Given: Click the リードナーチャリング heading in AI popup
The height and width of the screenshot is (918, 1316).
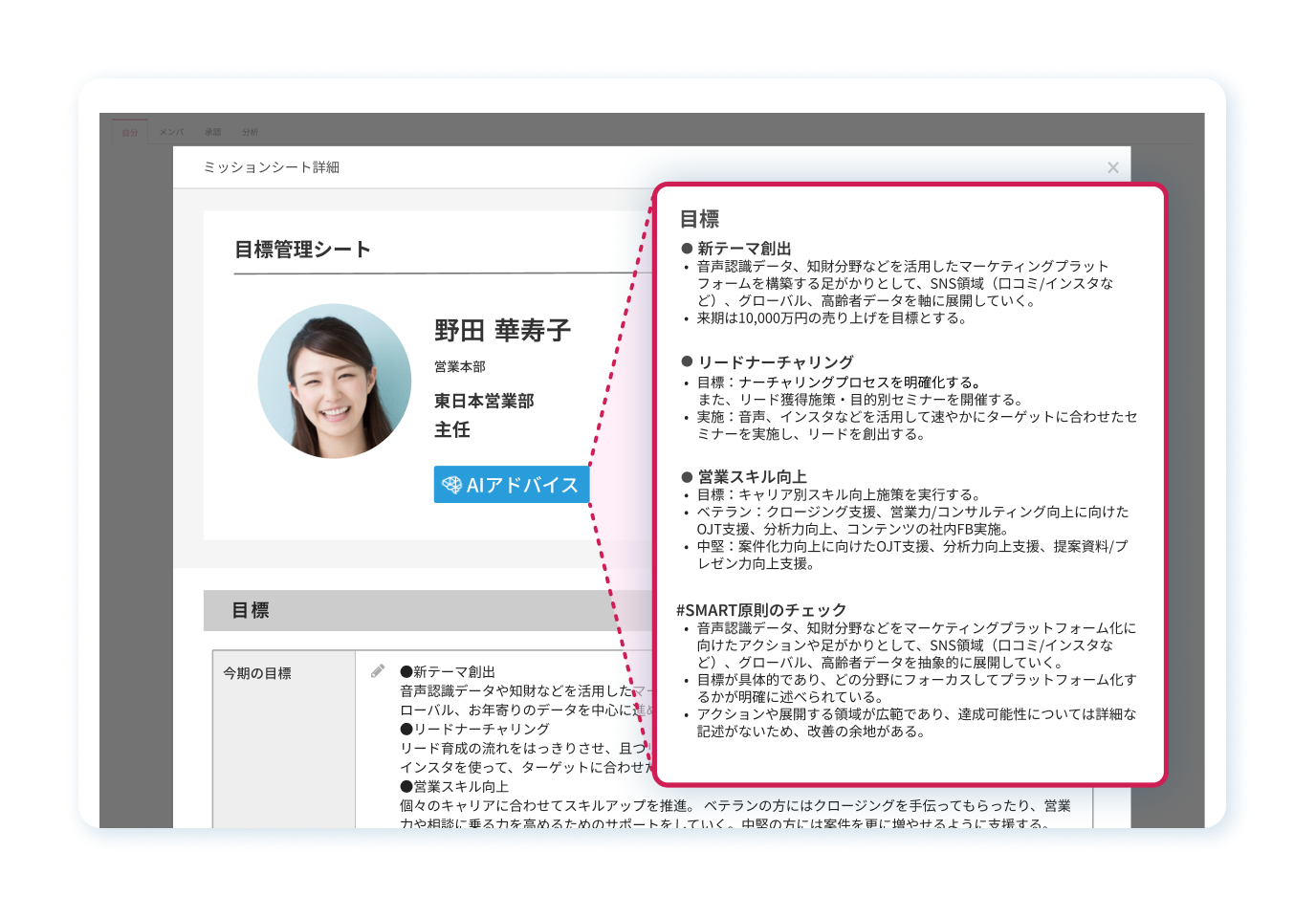Looking at the screenshot, I should [x=775, y=362].
